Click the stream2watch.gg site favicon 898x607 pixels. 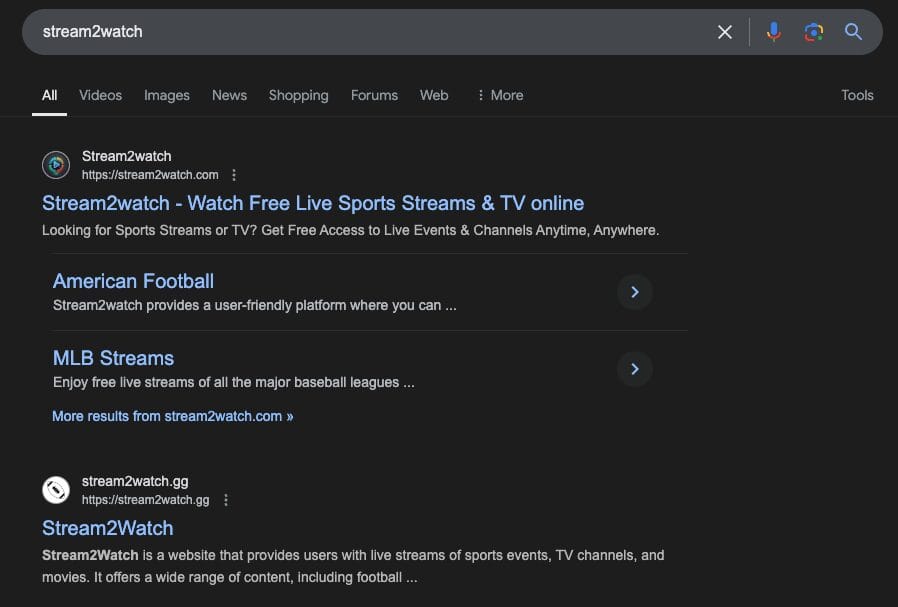coord(57,490)
